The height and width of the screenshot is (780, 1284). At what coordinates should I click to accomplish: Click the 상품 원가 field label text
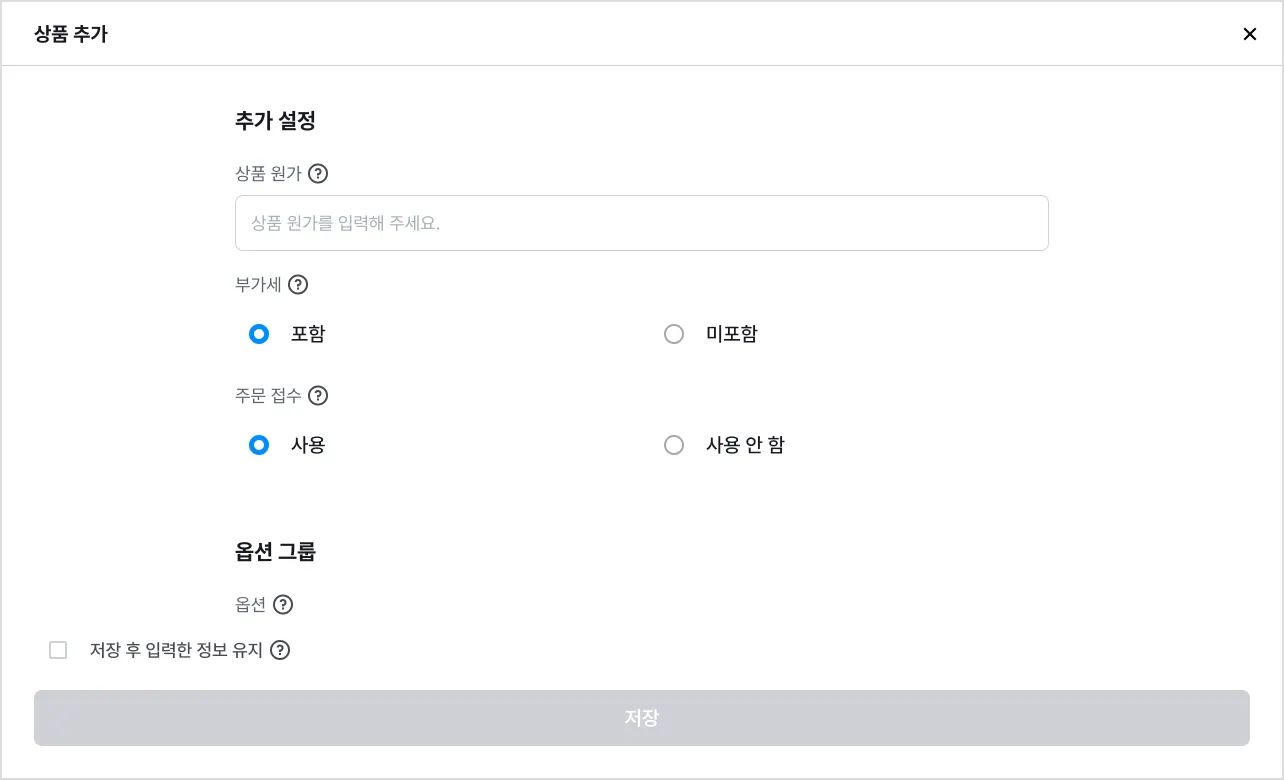268,174
